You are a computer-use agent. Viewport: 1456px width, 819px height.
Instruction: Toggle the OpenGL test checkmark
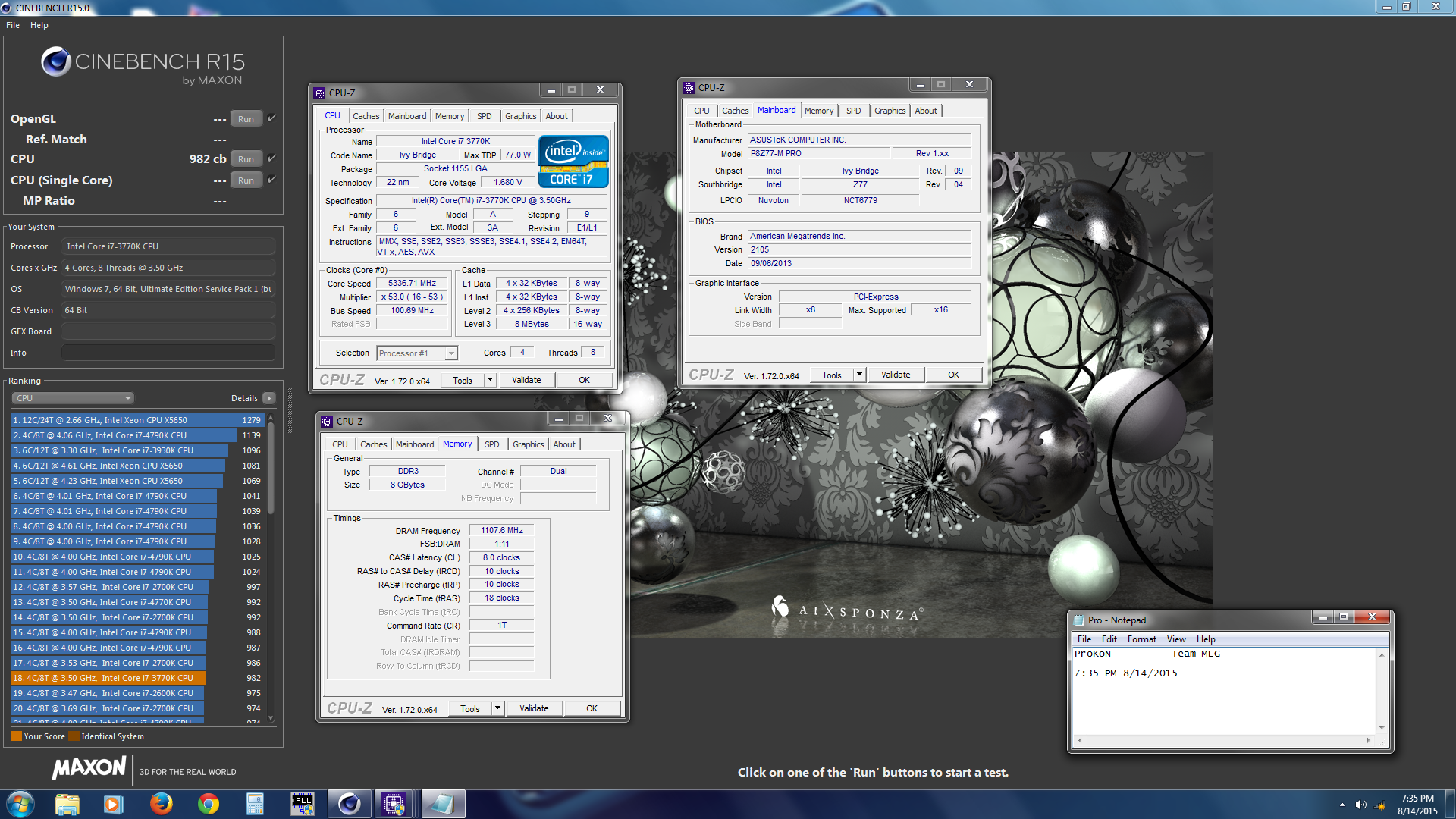click(x=271, y=118)
